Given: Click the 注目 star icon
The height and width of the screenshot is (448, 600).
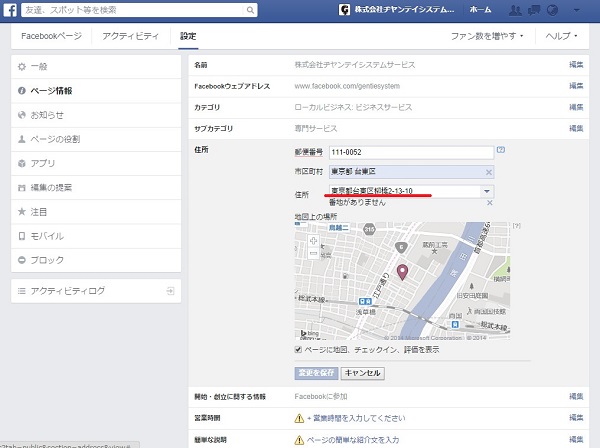Looking at the screenshot, I should click(x=22, y=212).
